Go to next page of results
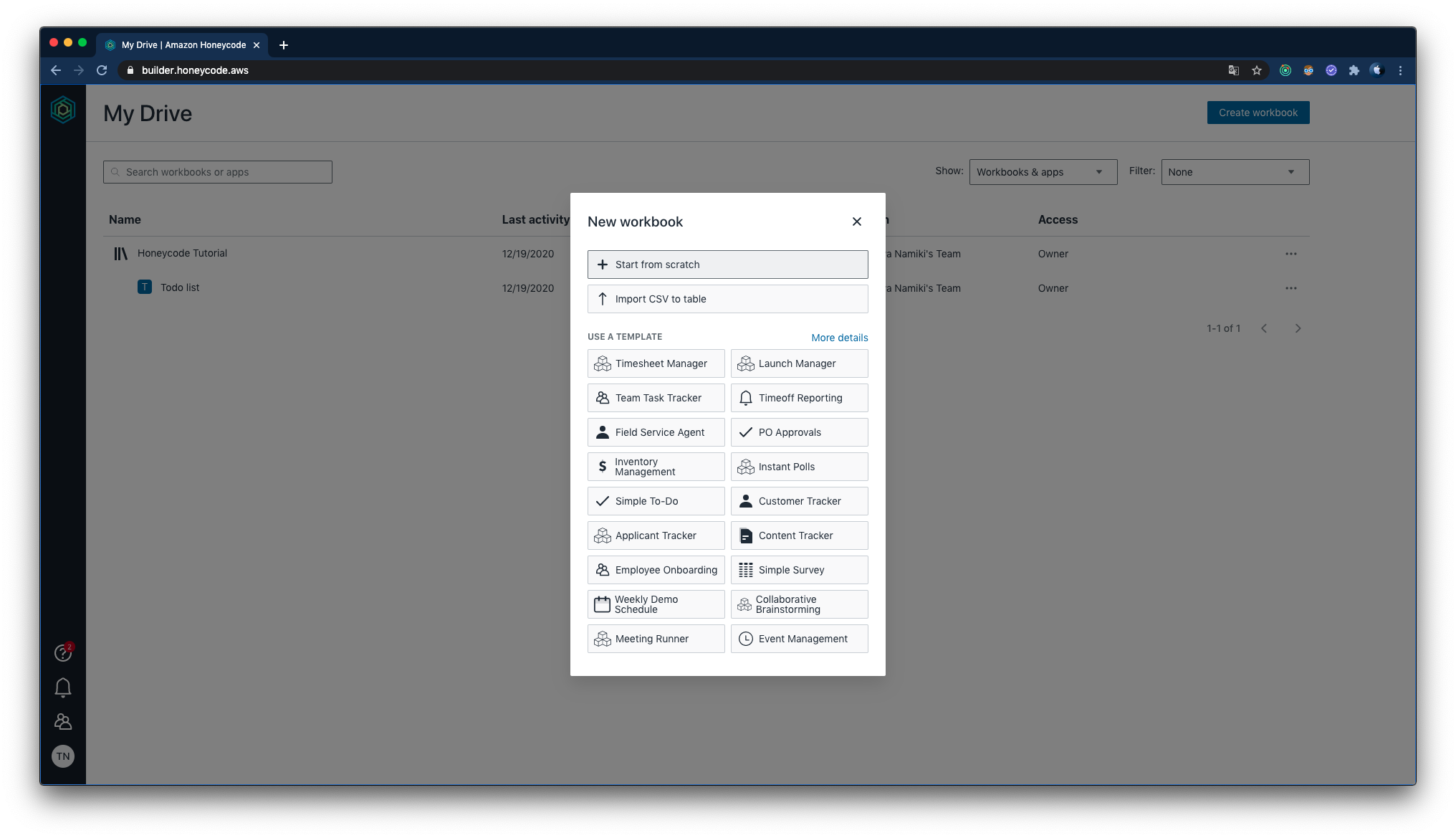The width and height of the screenshot is (1456, 838). (x=1298, y=328)
